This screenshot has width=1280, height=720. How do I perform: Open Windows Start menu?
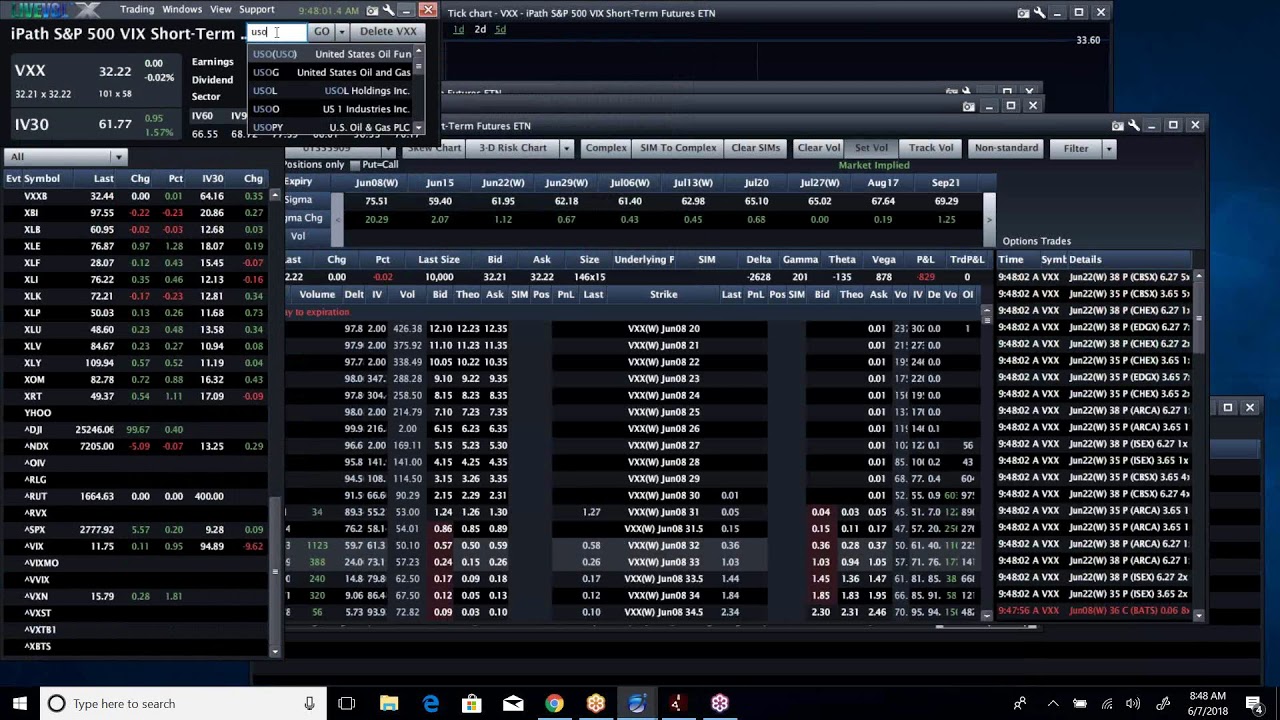click(x=19, y=703)
